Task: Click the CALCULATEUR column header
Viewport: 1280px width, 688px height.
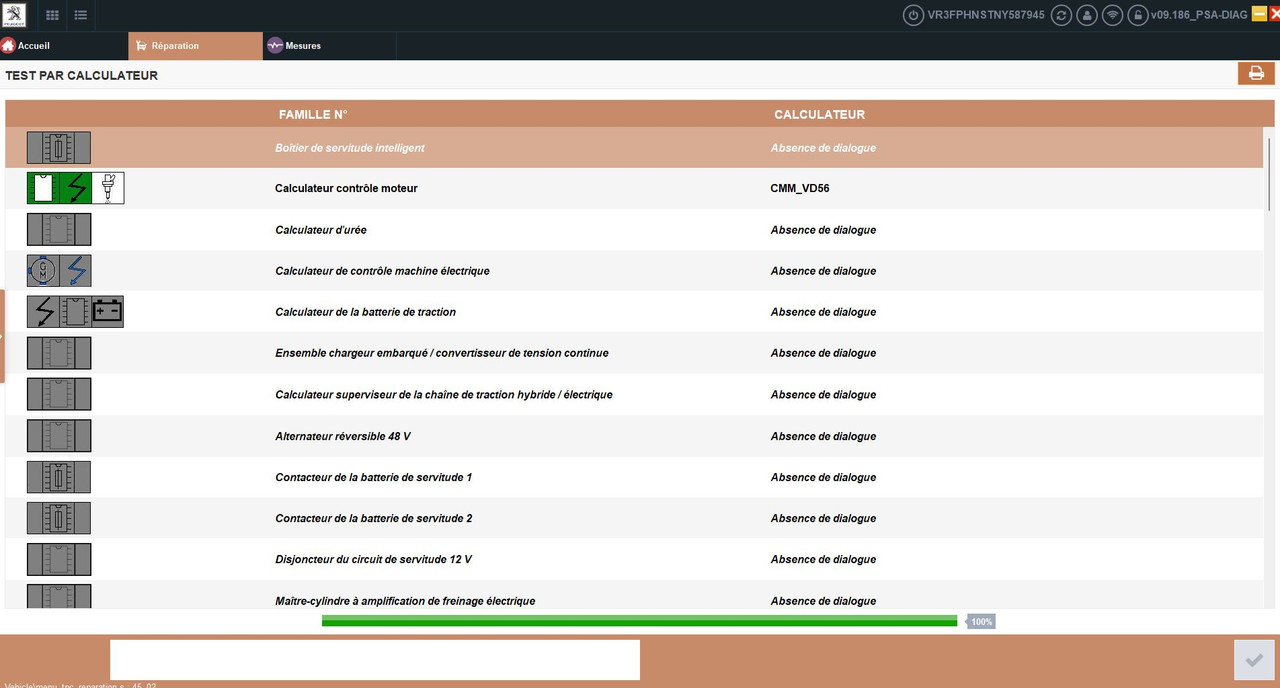Action: (819, 115)
